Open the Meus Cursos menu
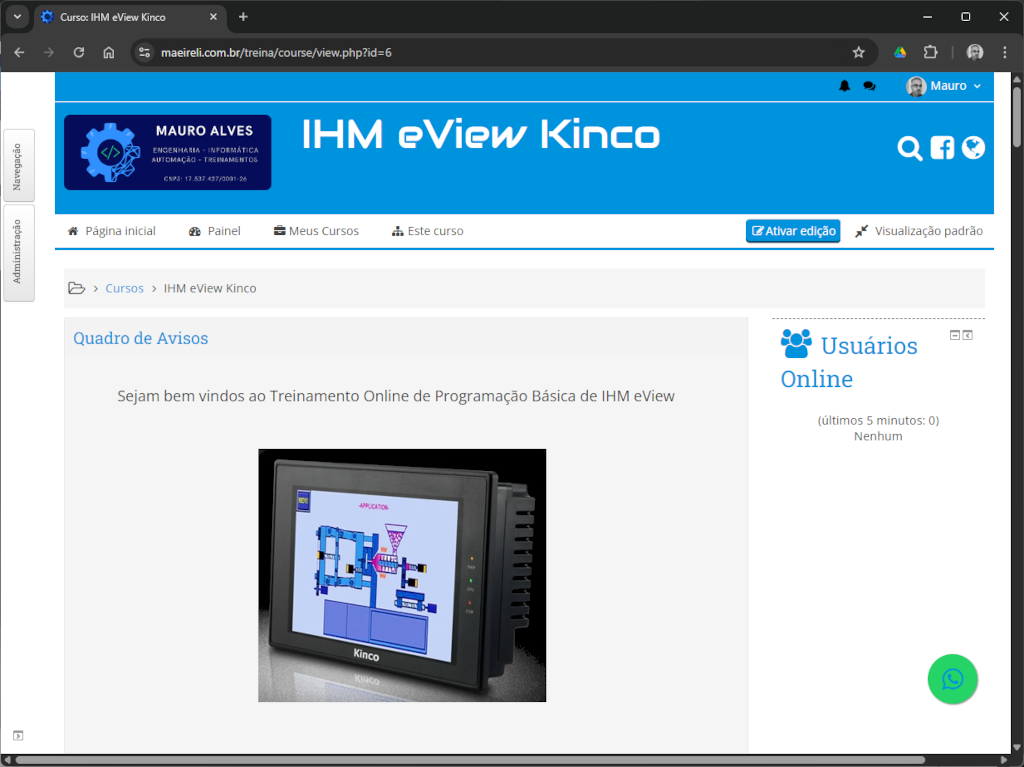The width and height of the screenshot is (1024, 767). (316, 231)
